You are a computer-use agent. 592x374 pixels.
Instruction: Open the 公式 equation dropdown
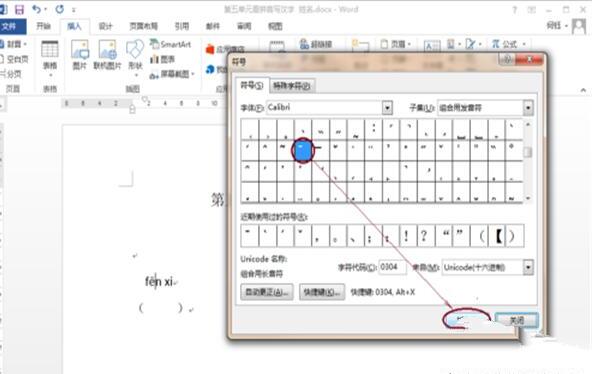[x=508, y=44]
